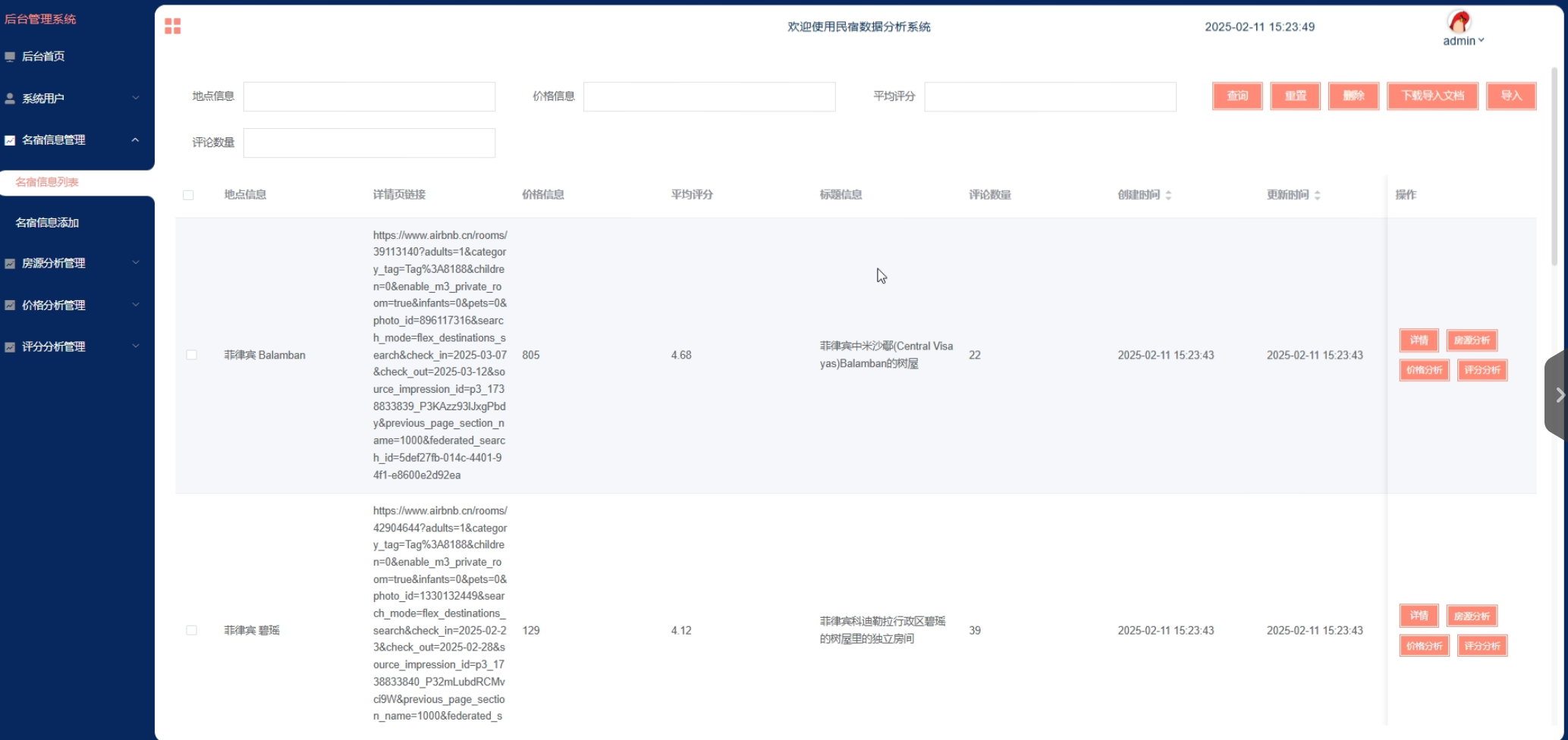The width and height of the screenshot is (1568, 740).
Task: Open the 房源分析管理 sidebar icon
Action: (10, 262)
